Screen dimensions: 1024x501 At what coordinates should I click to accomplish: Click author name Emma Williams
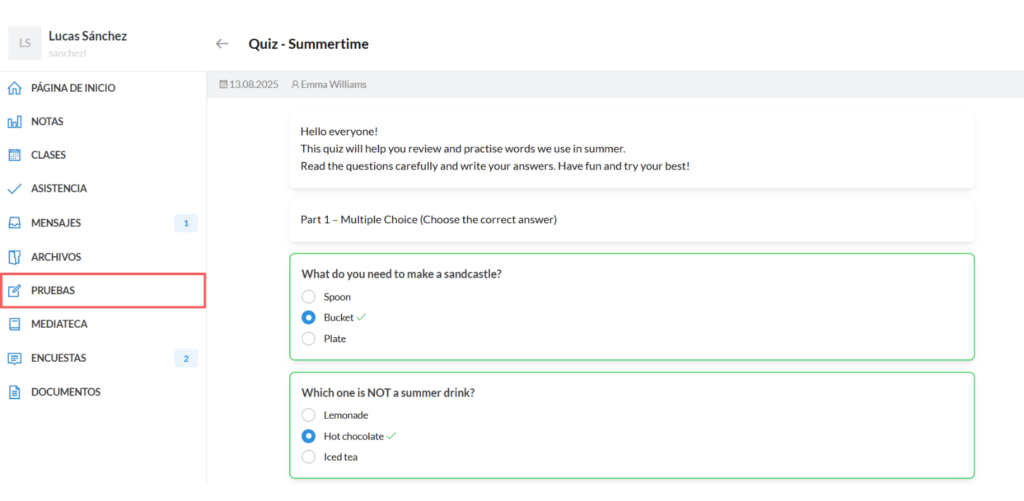pos(333,85)
